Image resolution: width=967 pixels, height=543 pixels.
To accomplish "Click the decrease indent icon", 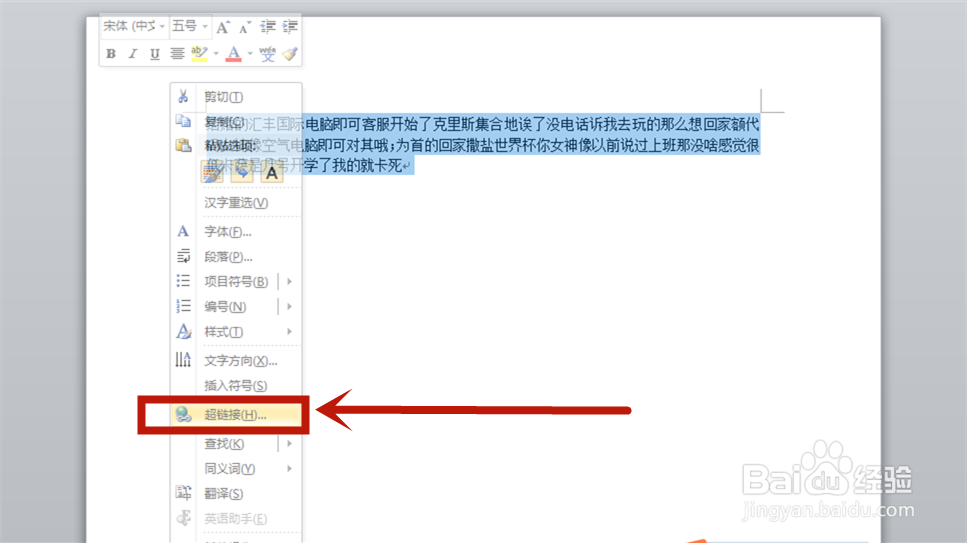I will click(x=268, y=27).
